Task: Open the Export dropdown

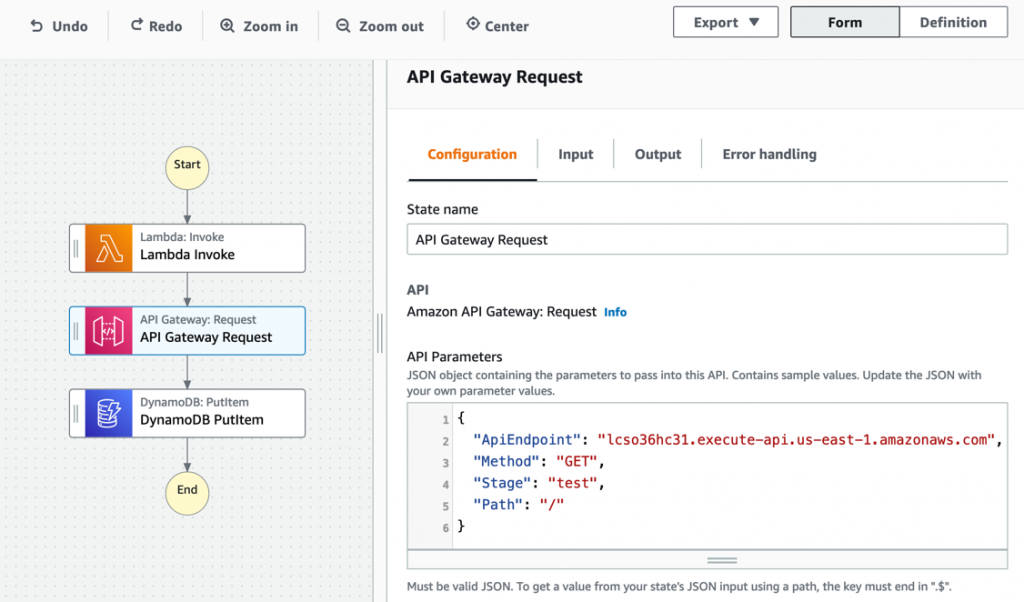Action: (725, 21)
